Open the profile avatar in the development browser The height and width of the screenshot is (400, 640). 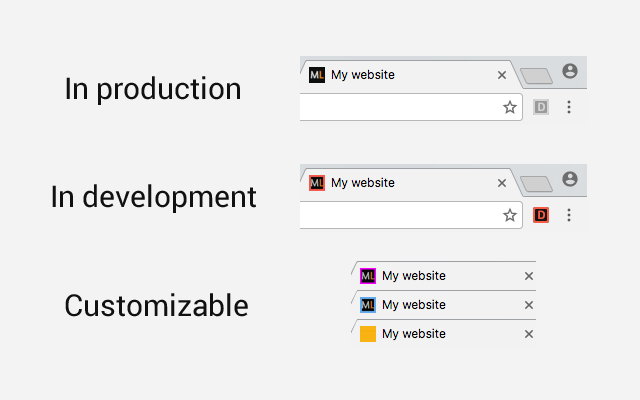click(570, 179)
